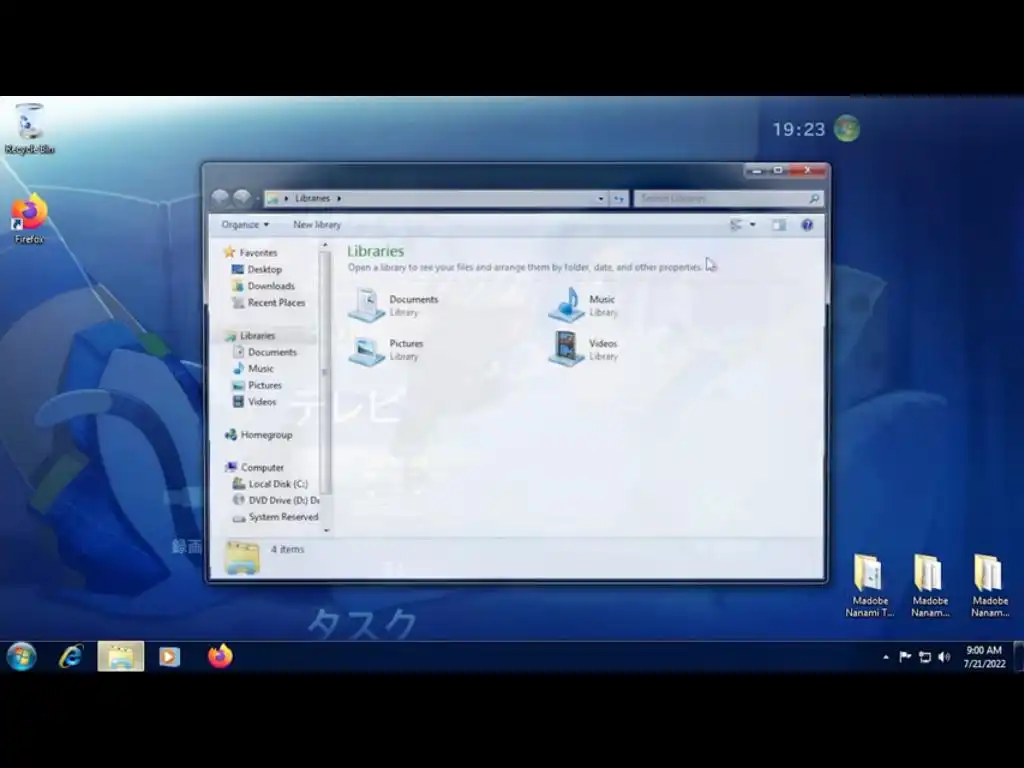Open address bar history dropdown arrow
The width and height of the screenshot is (1024, 768).
(601, 199)
